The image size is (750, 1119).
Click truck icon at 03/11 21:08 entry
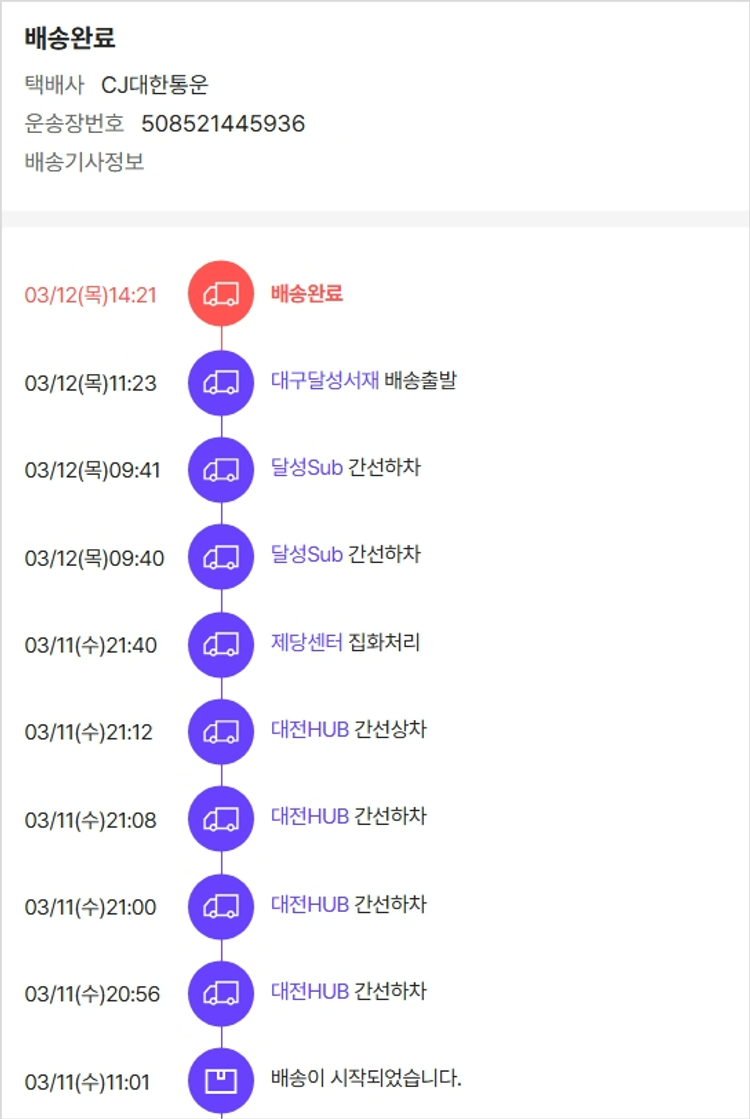pos(221,819)
